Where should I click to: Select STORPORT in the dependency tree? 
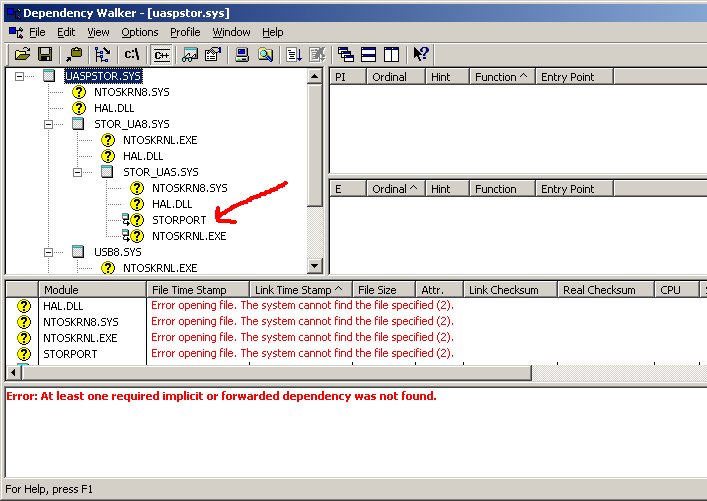(x=179, y=220)
